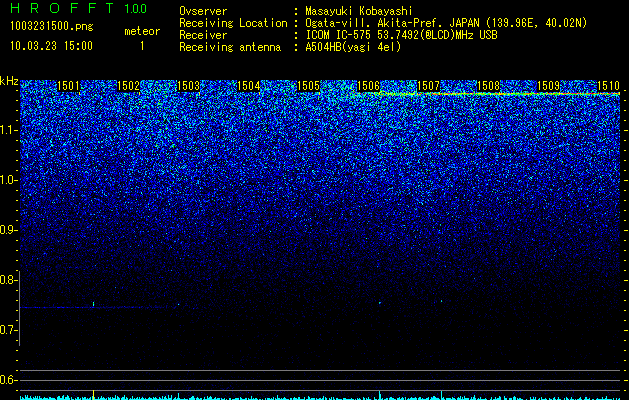Click the ICOM IC-575 receiver description

[x=401, y=35]
